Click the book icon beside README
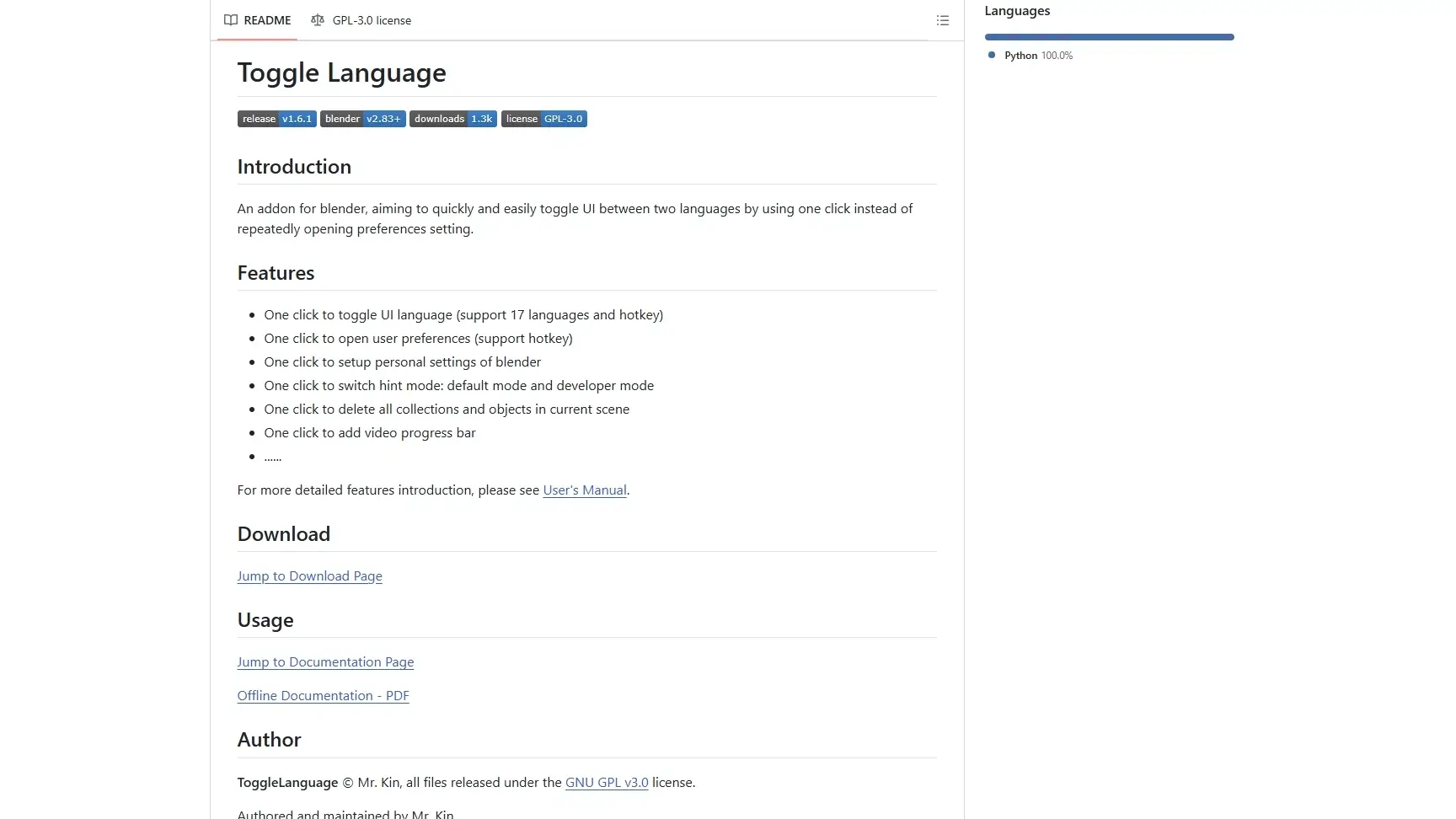 coord(231,20)
